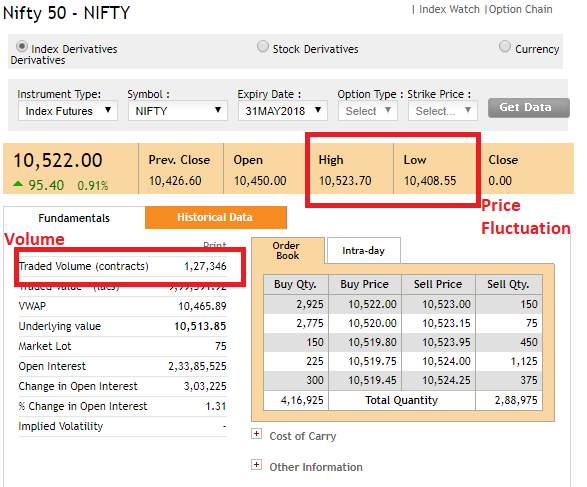The height and width of the screenshot is (487, 587).
Task: Select the Currency Derivatives radio button
Action: [x=505, y=46]
